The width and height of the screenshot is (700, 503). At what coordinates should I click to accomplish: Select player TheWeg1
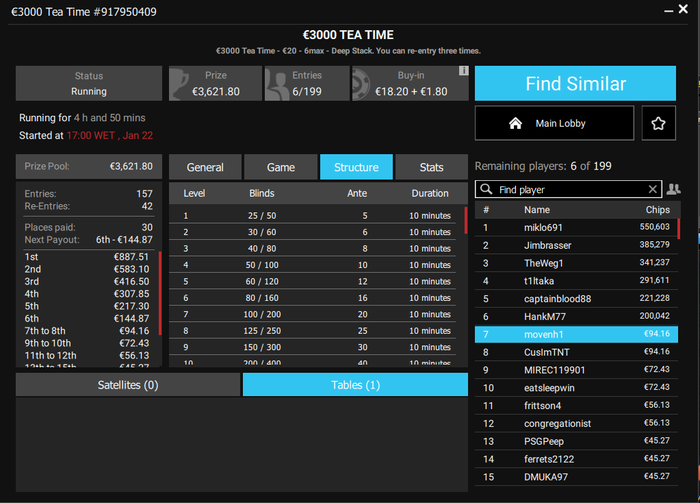point(576,263)
